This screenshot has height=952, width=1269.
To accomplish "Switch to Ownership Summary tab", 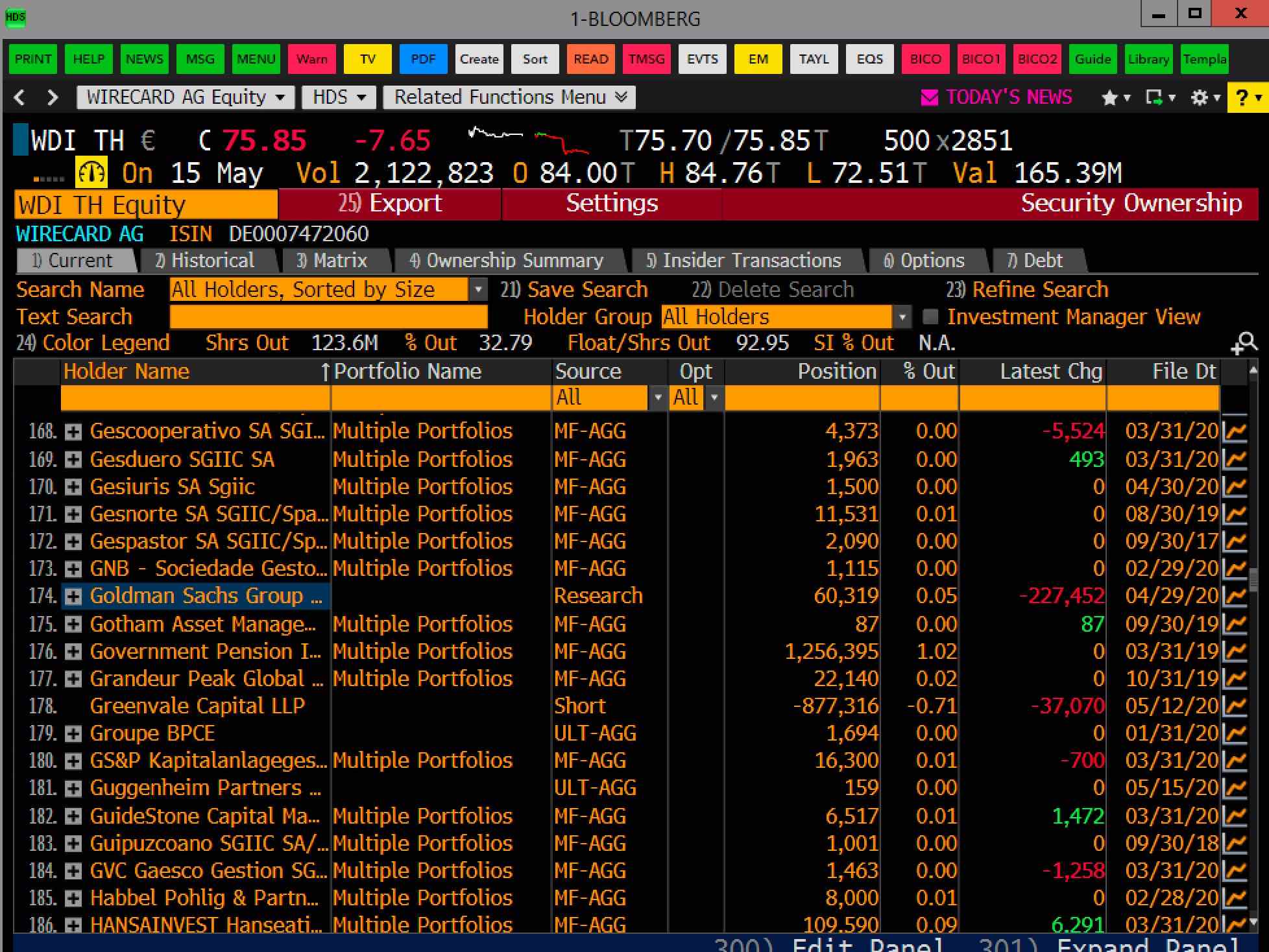I will pos(507,261).
